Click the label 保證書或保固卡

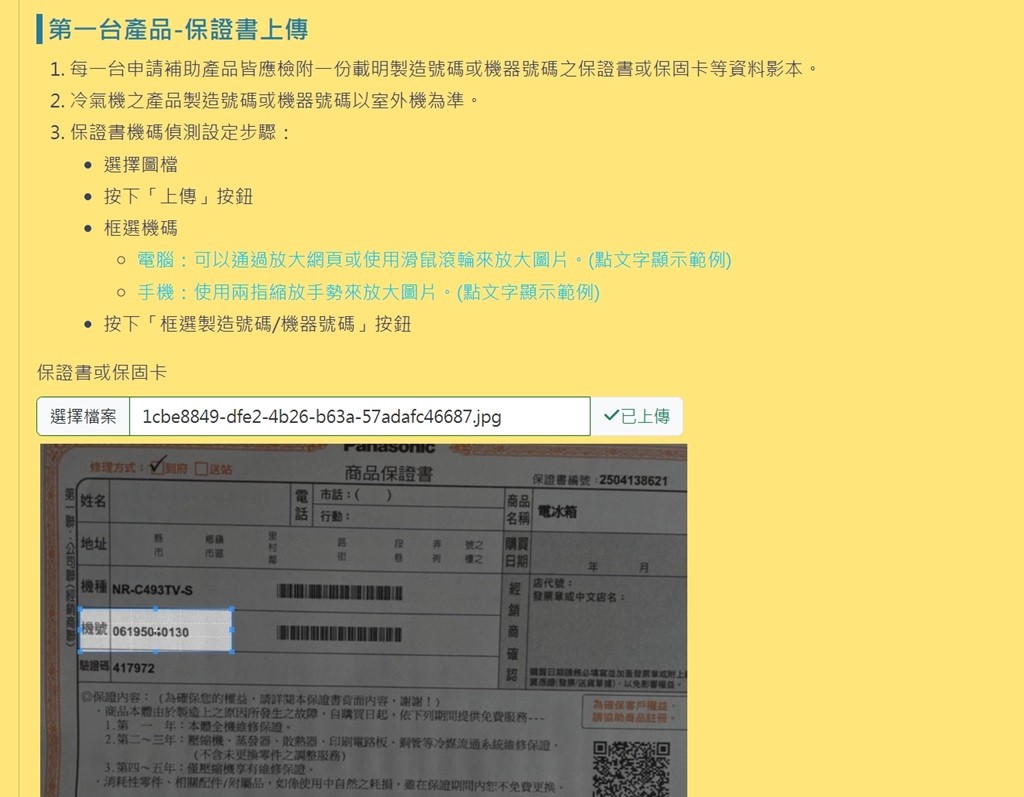(102, 372)
